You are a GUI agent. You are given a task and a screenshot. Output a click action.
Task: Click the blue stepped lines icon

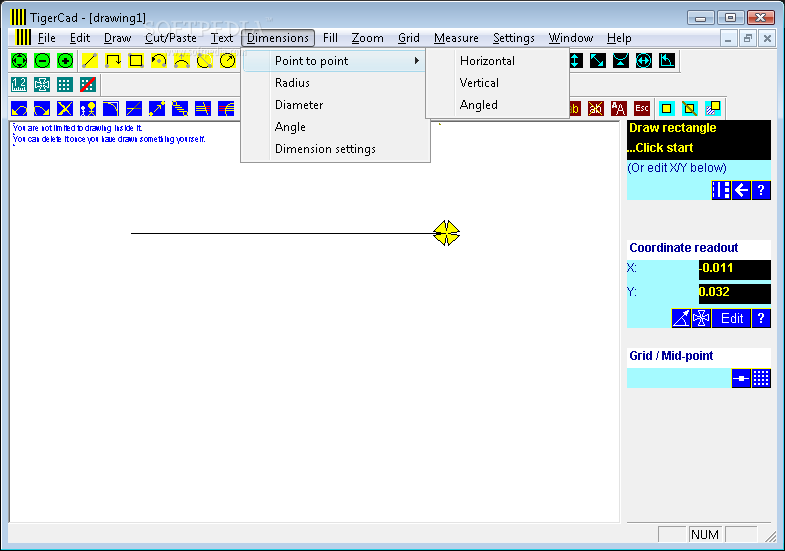pos(180,109)
